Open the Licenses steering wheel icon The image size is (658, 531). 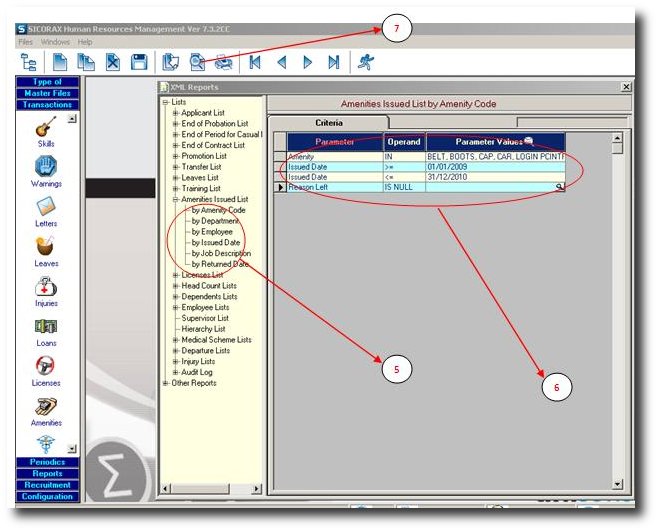[x=45, y=366]
